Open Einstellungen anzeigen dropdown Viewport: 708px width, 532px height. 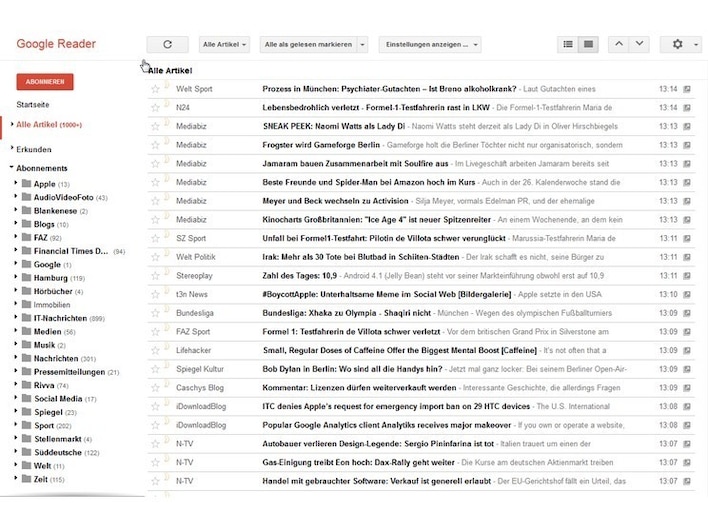point(430,44)
